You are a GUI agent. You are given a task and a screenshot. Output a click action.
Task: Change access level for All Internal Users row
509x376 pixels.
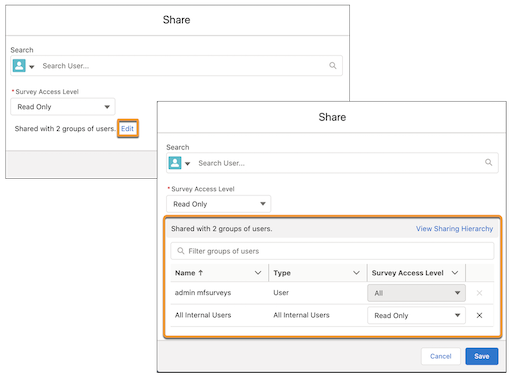point(416,315)
